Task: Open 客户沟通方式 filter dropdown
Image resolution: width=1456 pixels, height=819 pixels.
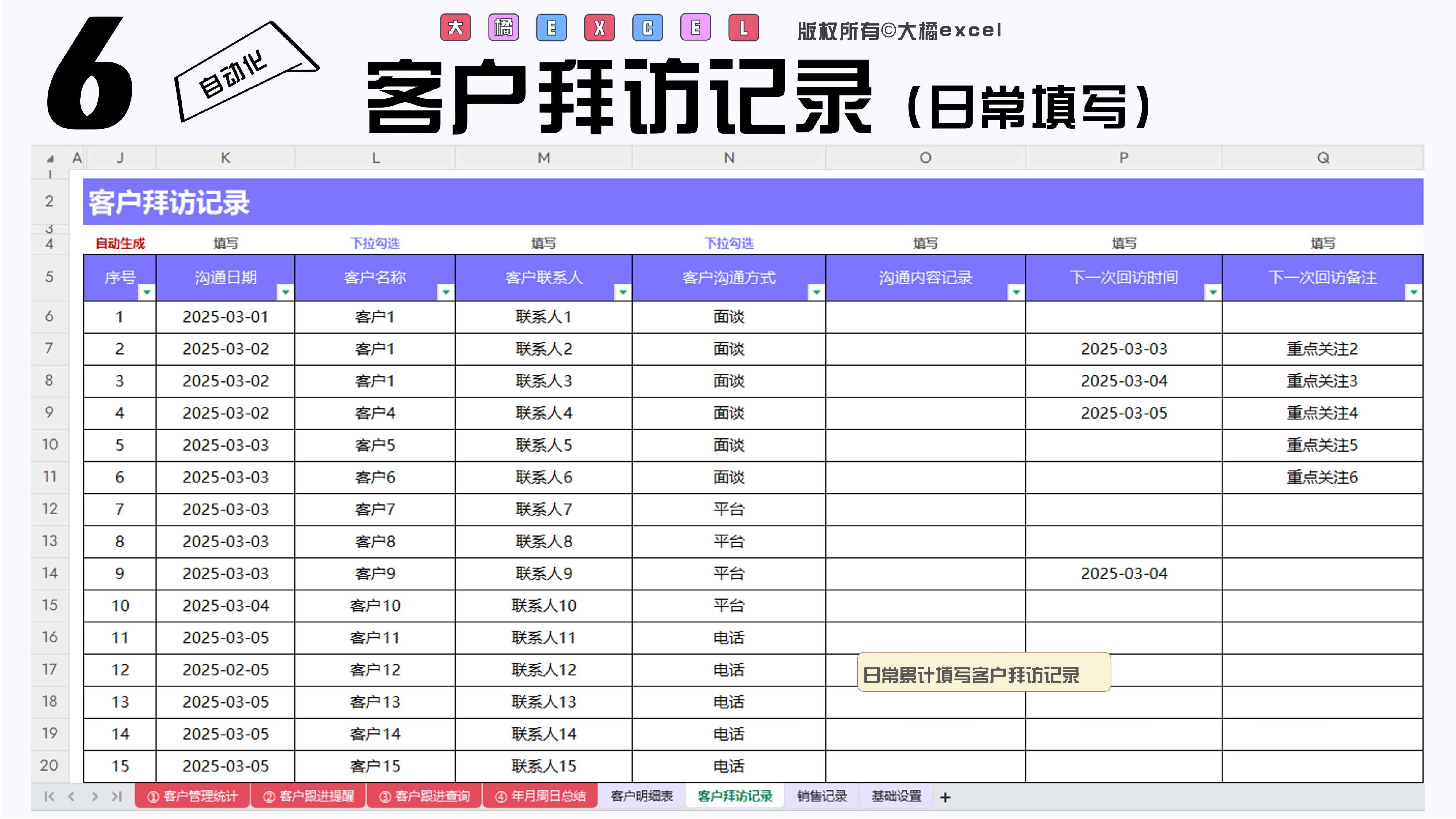Action: [x=816, y=292]
